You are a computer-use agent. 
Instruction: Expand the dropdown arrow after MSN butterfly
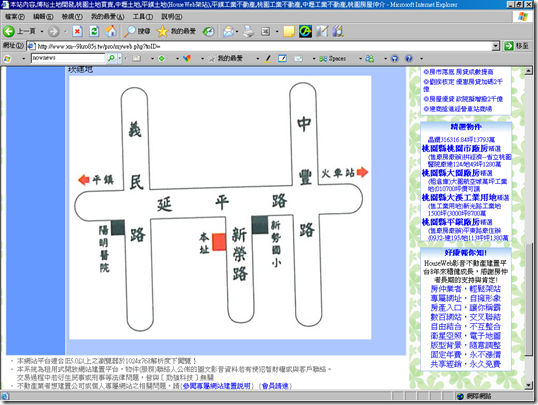[x=202, y=59]
